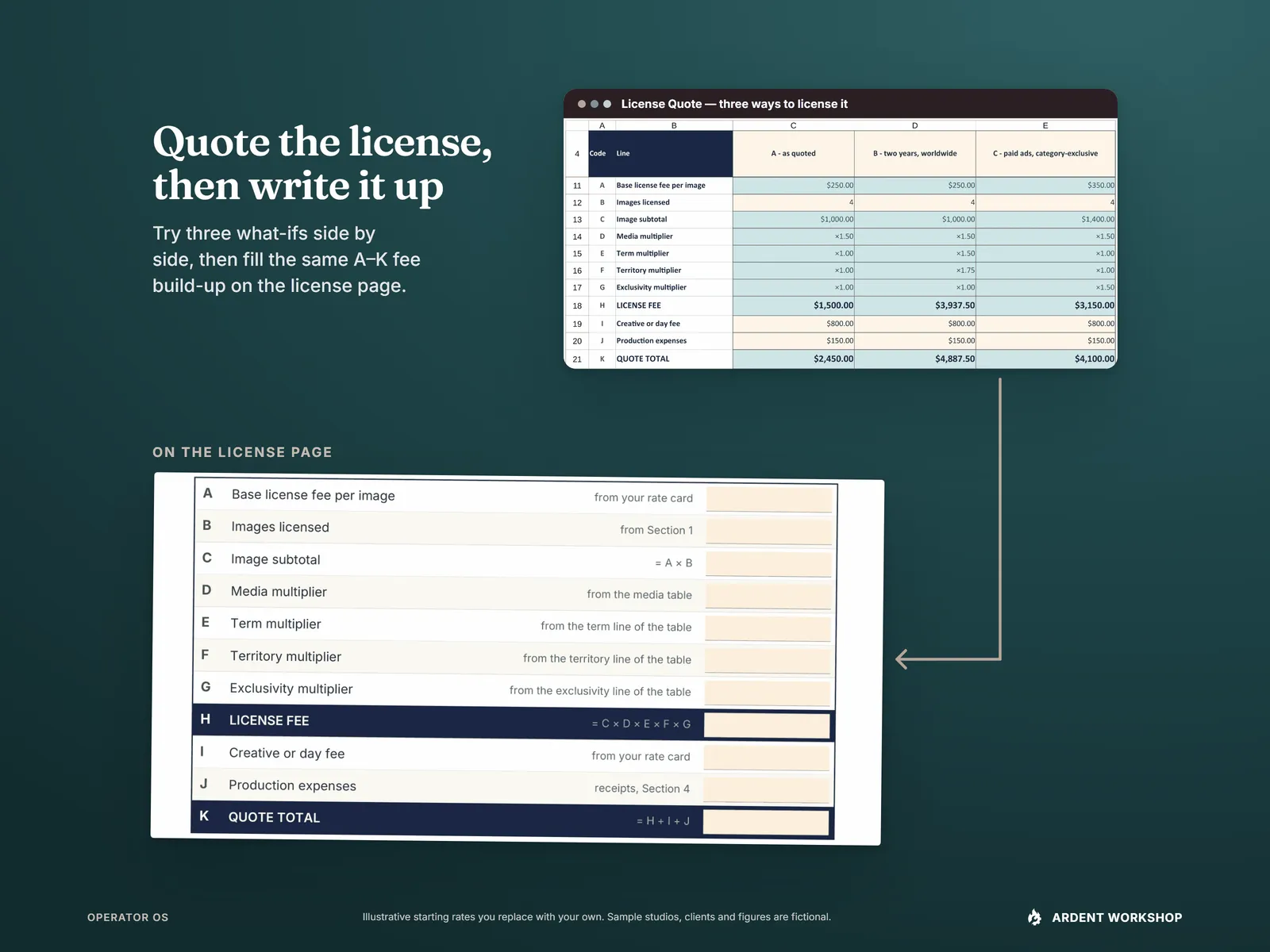Click the 'B - two years, worldwide' header cell
The height and width of the screenshot is (952, 1270).
tap(914, 154)
